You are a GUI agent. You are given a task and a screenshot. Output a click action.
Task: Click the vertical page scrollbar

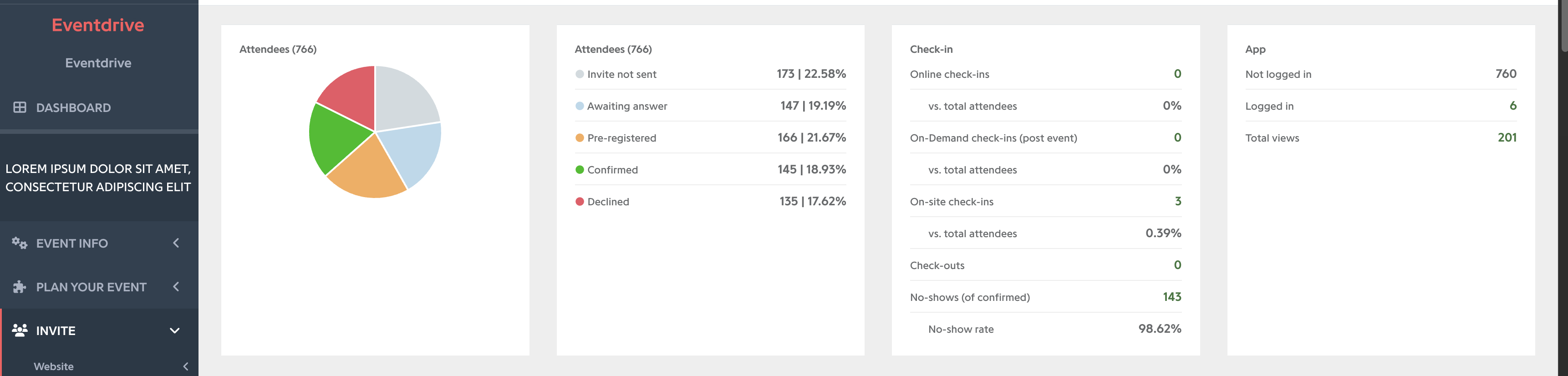click(1563, 188)
